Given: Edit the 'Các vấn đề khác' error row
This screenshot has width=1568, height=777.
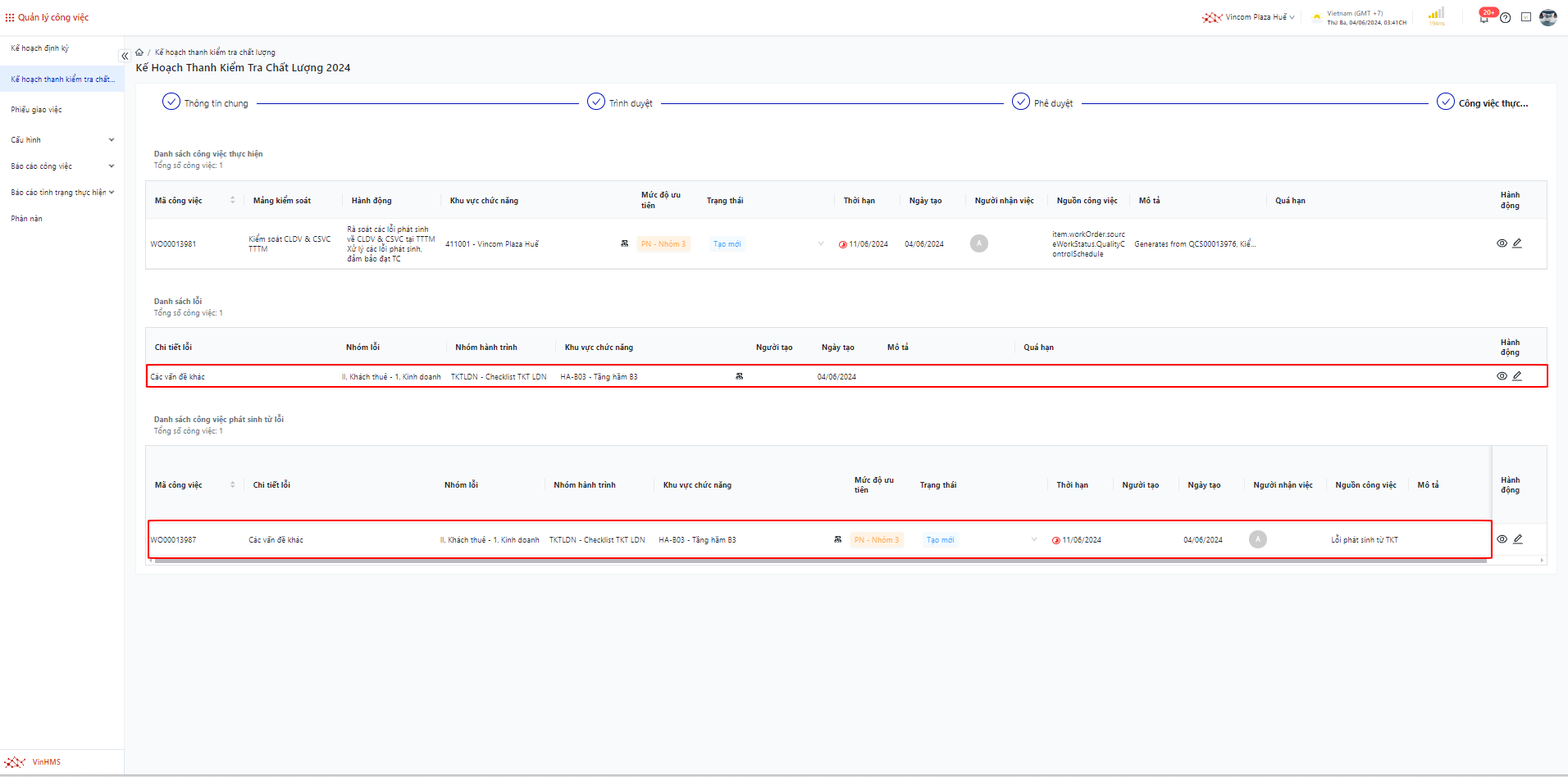Looking at the screenshot, I should coord(1517,376).
